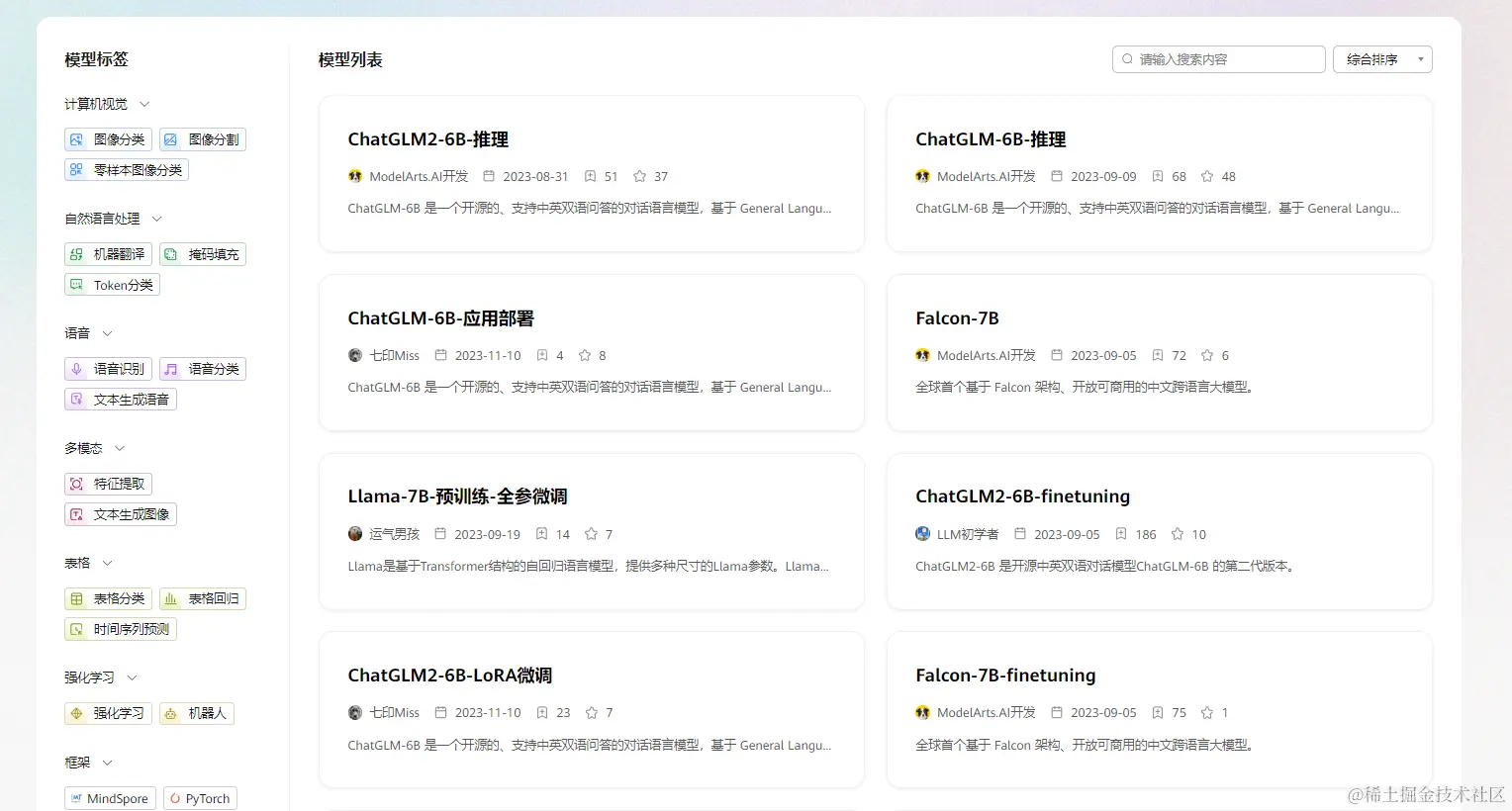The height and width of the screenshot is (811, 1512).
Task: Click the 图像分类 tag icon
Action: 76,139
